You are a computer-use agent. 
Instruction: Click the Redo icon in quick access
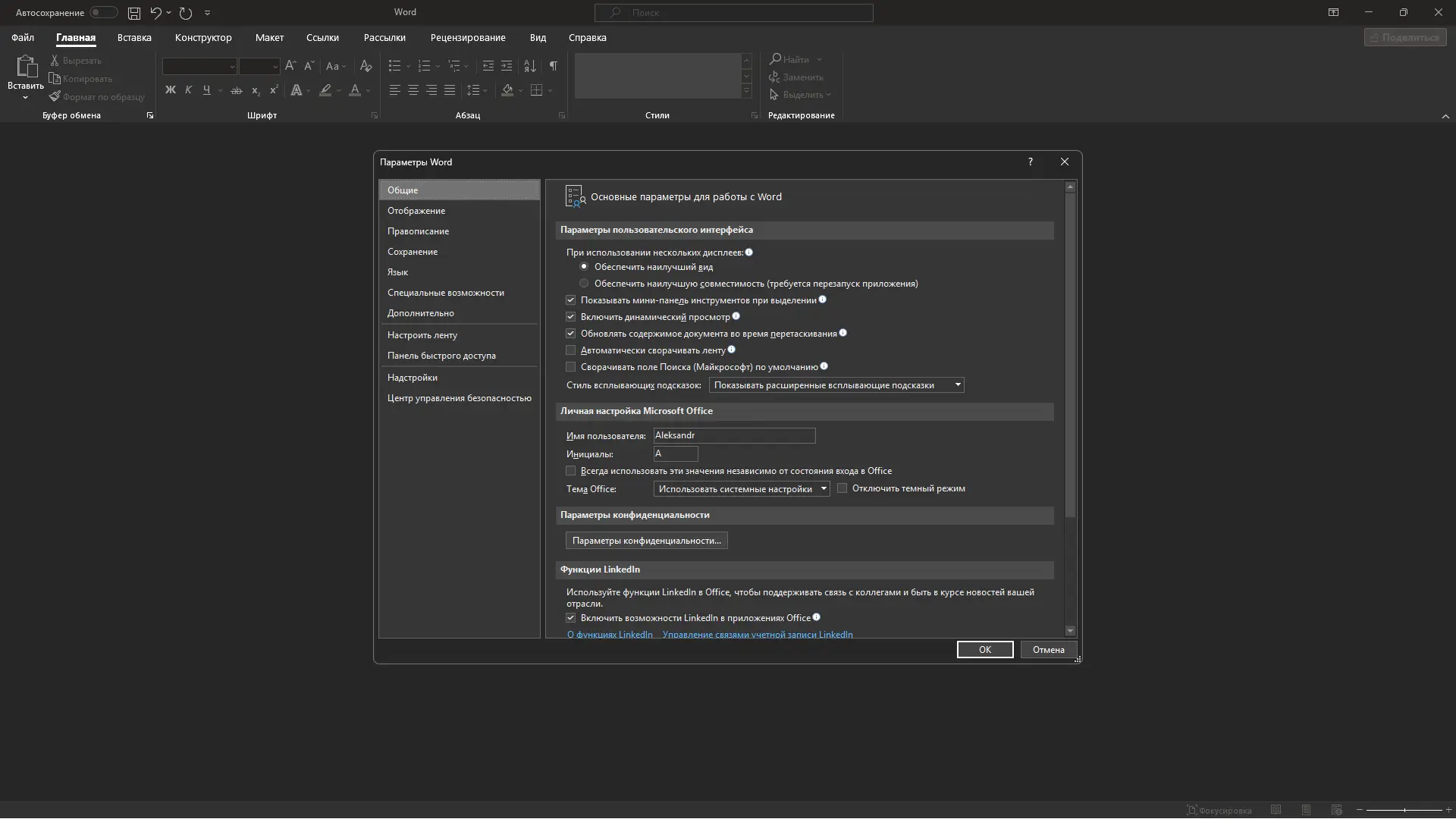186,13
